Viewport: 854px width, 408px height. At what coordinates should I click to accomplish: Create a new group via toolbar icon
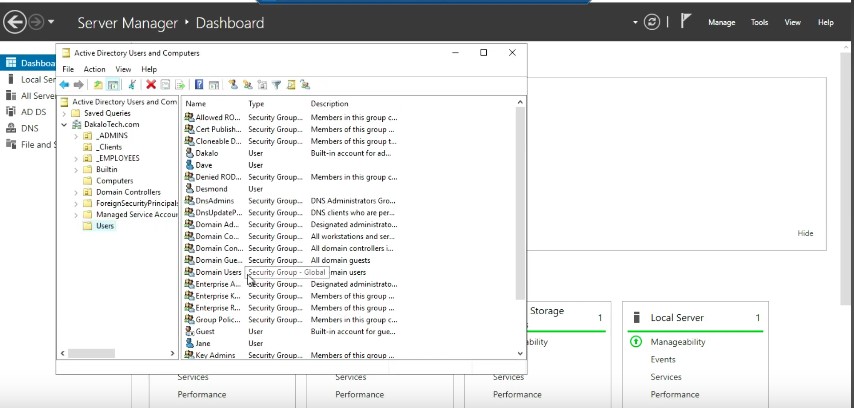[247, 84]
